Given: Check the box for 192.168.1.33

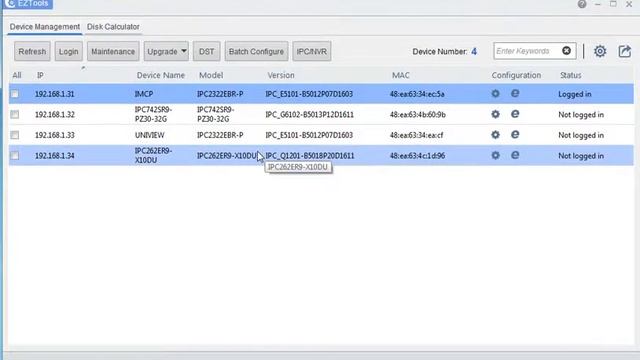Looking at the screenshot, I should point(15,135).
